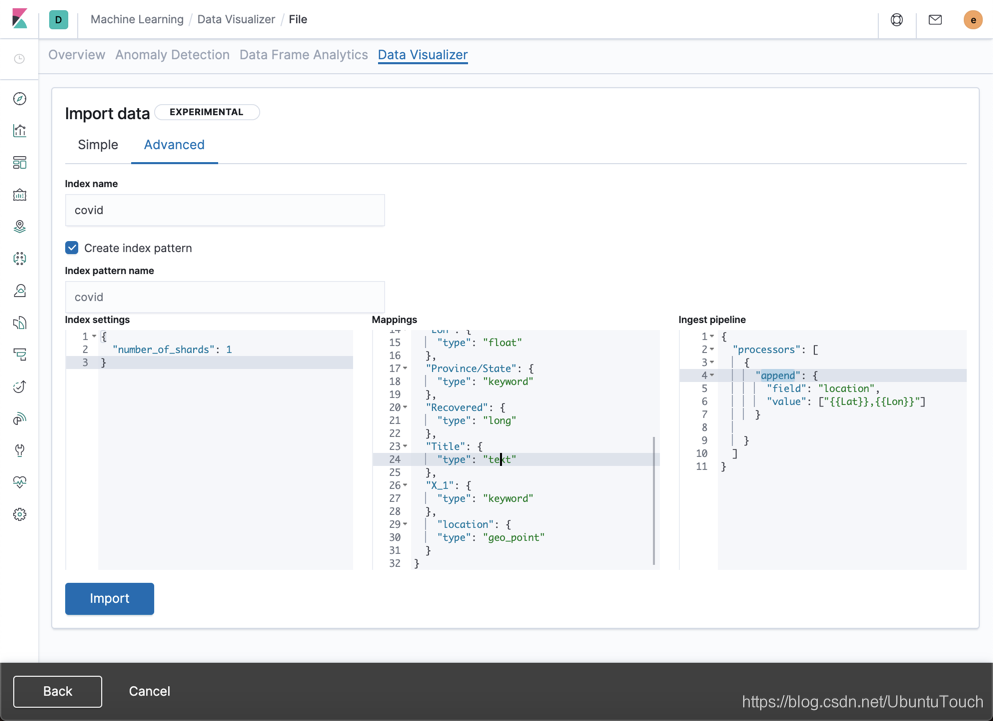993x721 pixels.
Task: Open Dashboard from the sidebar
Action: click(x=20, y=163)
